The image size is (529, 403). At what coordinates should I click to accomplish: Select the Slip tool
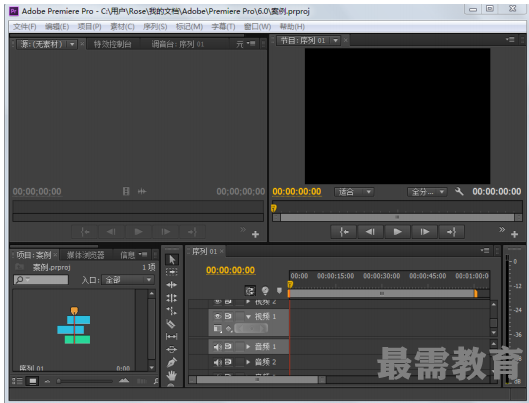pos(172,336)
